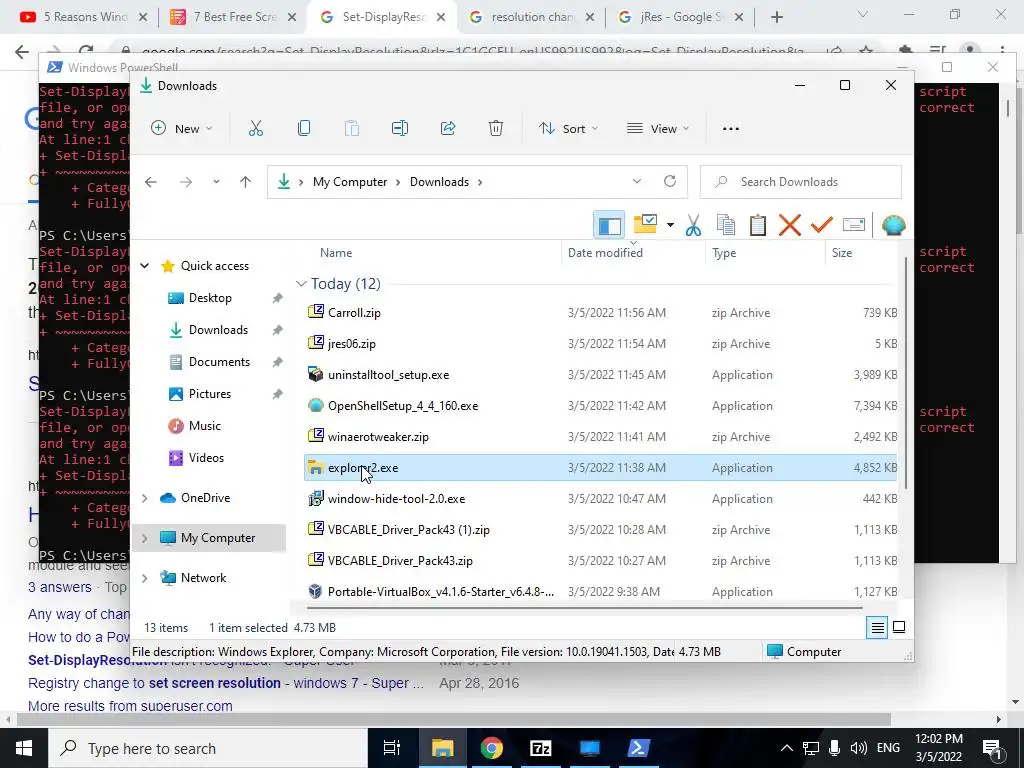Open the New dropdown menu
This screenshot has width=1024, height=768.
click(181, 129)
